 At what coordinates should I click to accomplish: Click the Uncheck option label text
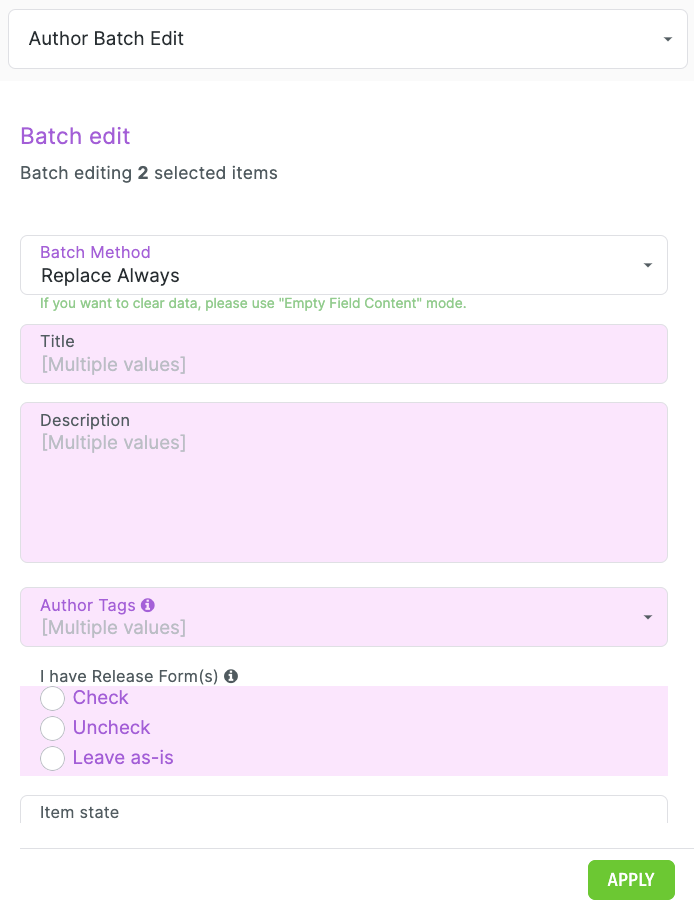click(112, 728)
